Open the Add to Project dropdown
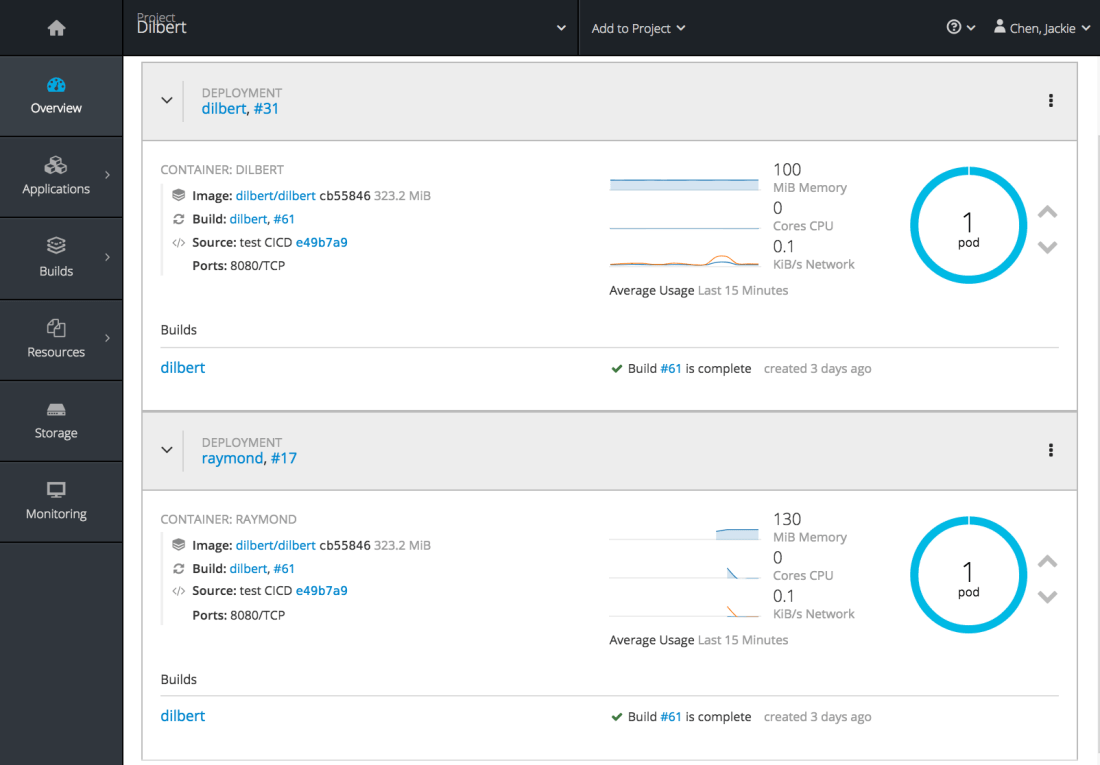 [x=638, y=28]
